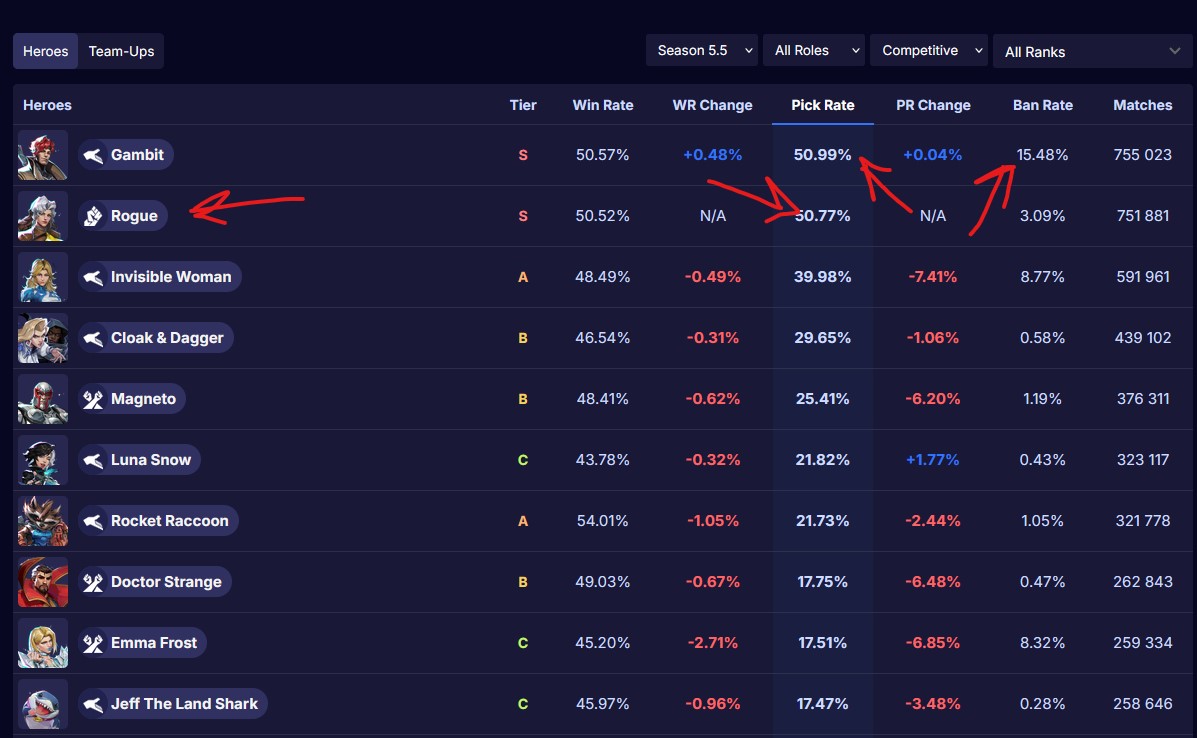Open the Luna Snow name link

[151, 460]
